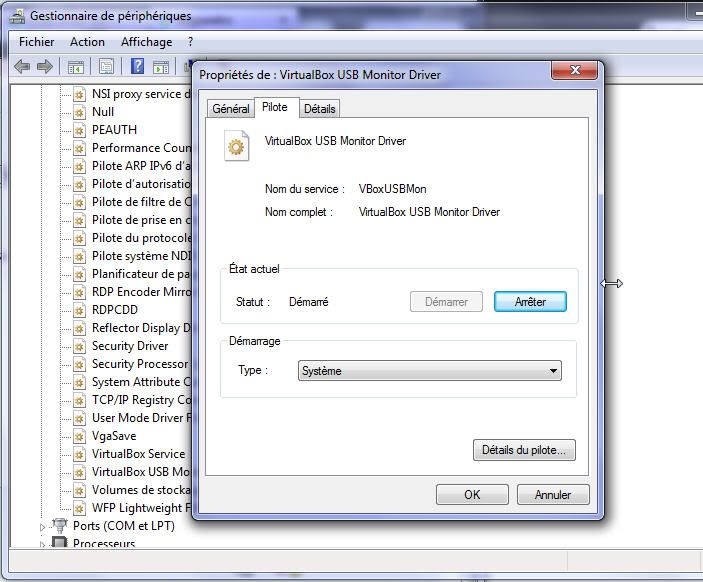Click the Nom complet value text
The image size is (703, 582).
coord(429,212)
